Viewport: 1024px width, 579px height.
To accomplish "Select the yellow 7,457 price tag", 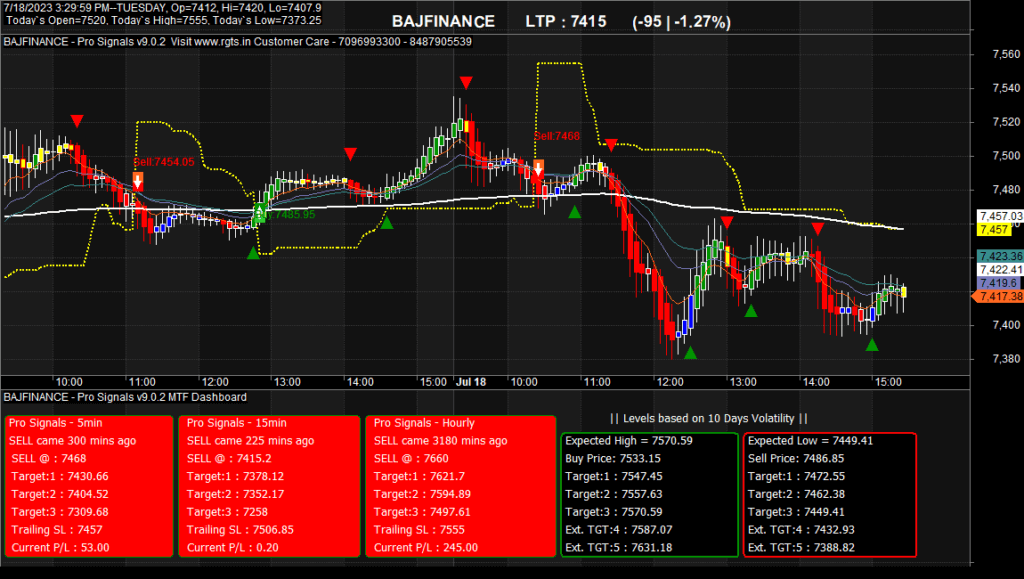I will pos(994,229).
